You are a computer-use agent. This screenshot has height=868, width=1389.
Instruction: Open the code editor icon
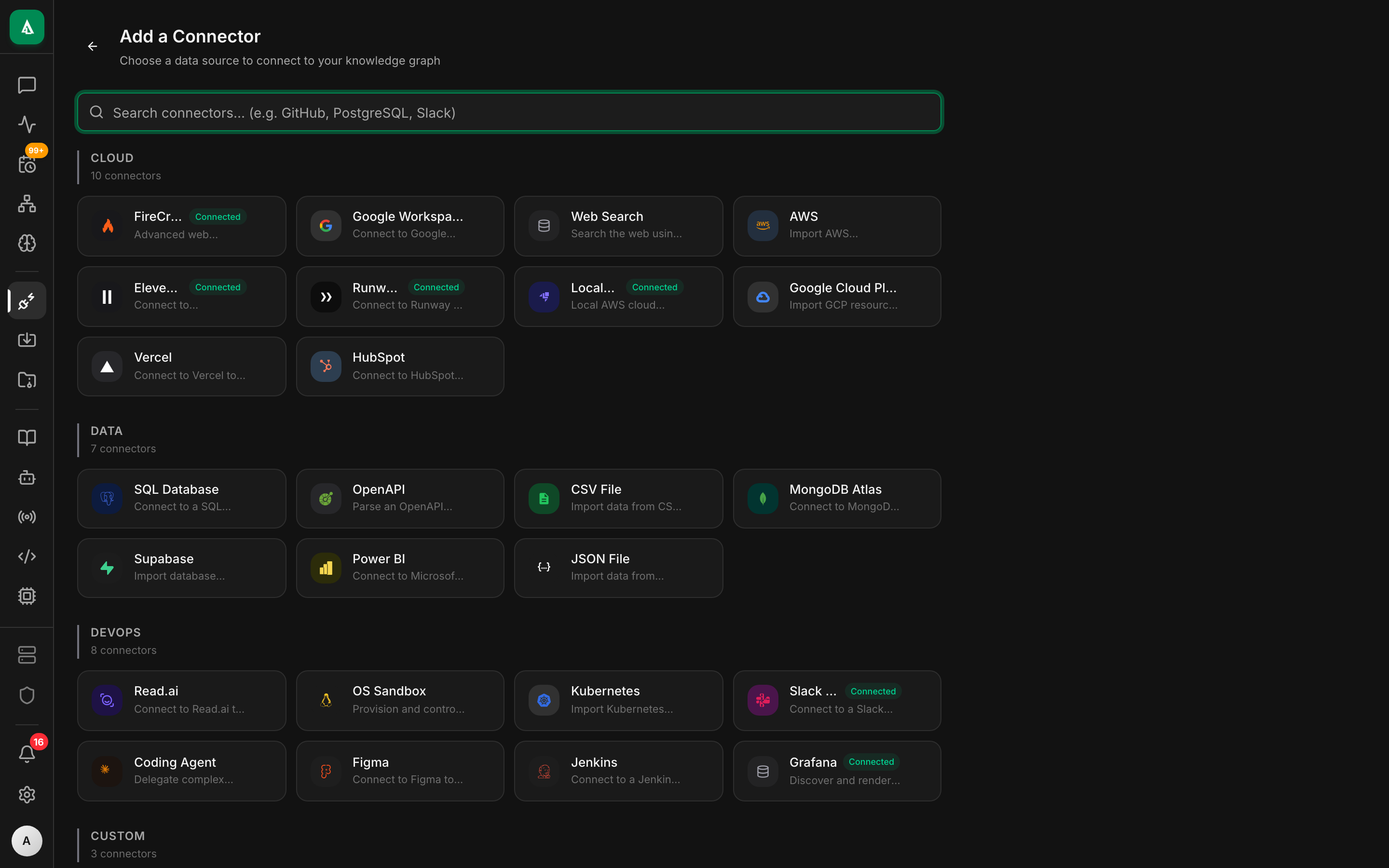pyautogui.click(x=27, y=556)
